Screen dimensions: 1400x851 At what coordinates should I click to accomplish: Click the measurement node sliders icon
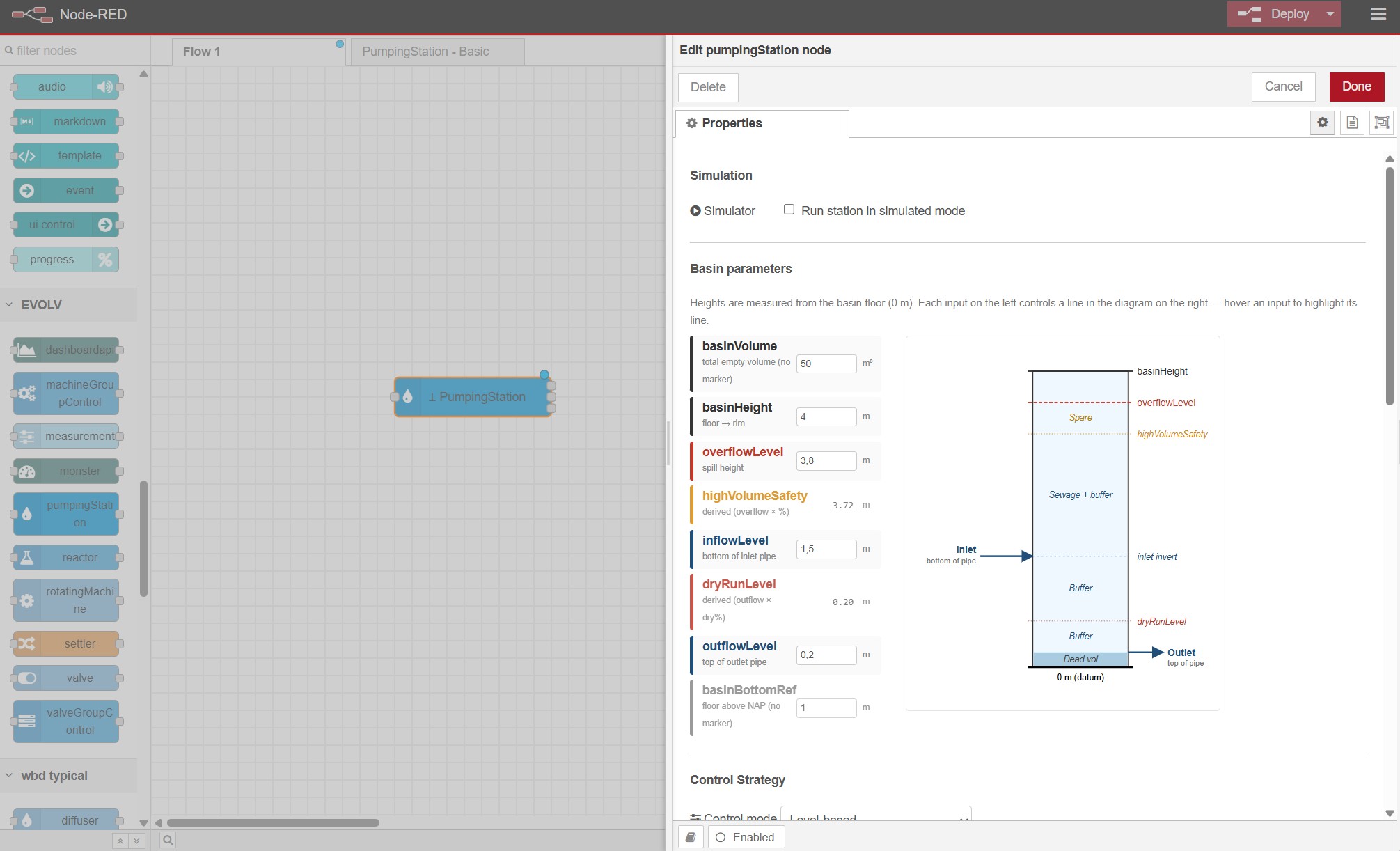coord(26,437)
